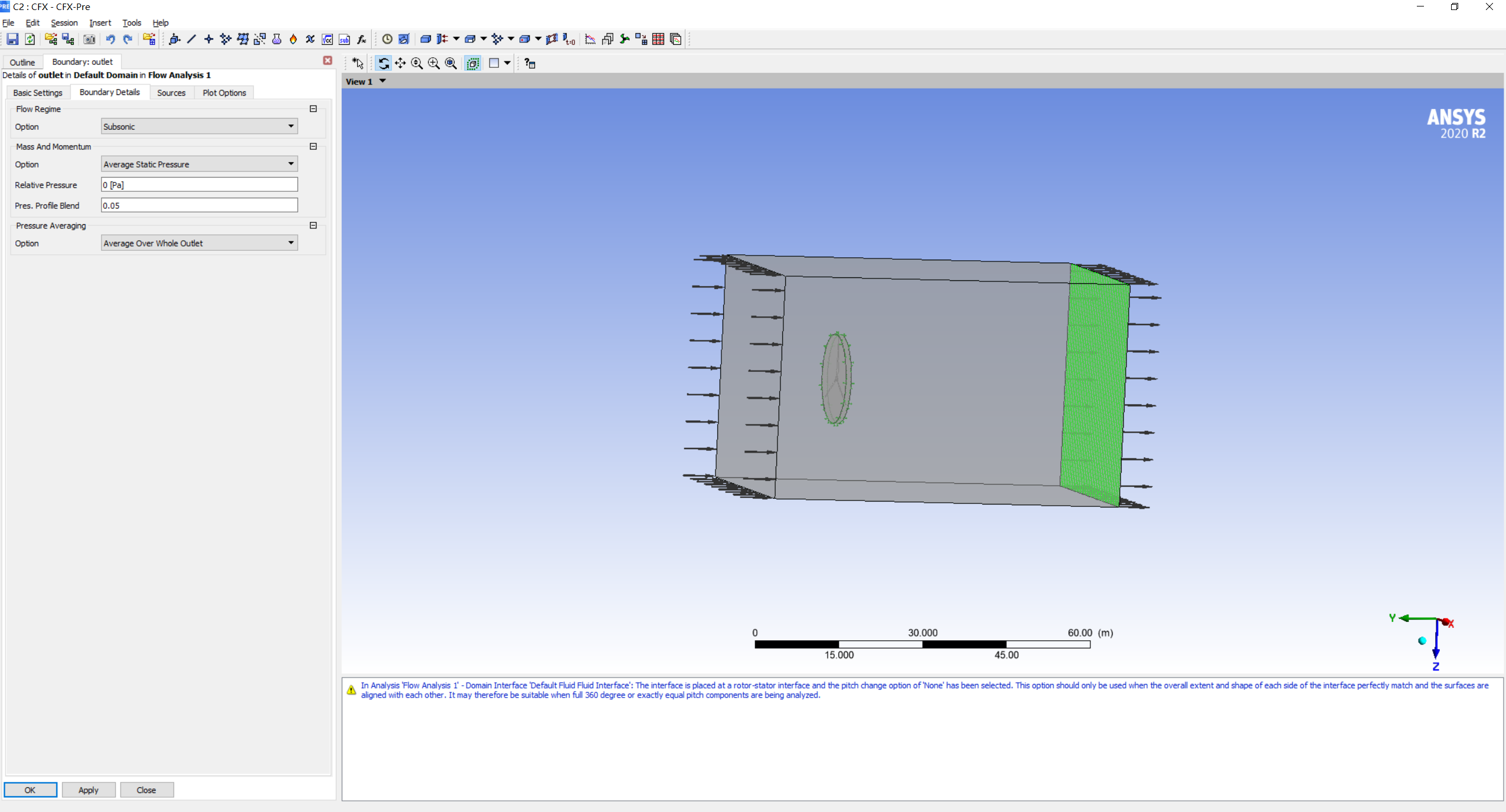1506x812 pixels.
Task: Open the Session menu
Action: point(64,22)
